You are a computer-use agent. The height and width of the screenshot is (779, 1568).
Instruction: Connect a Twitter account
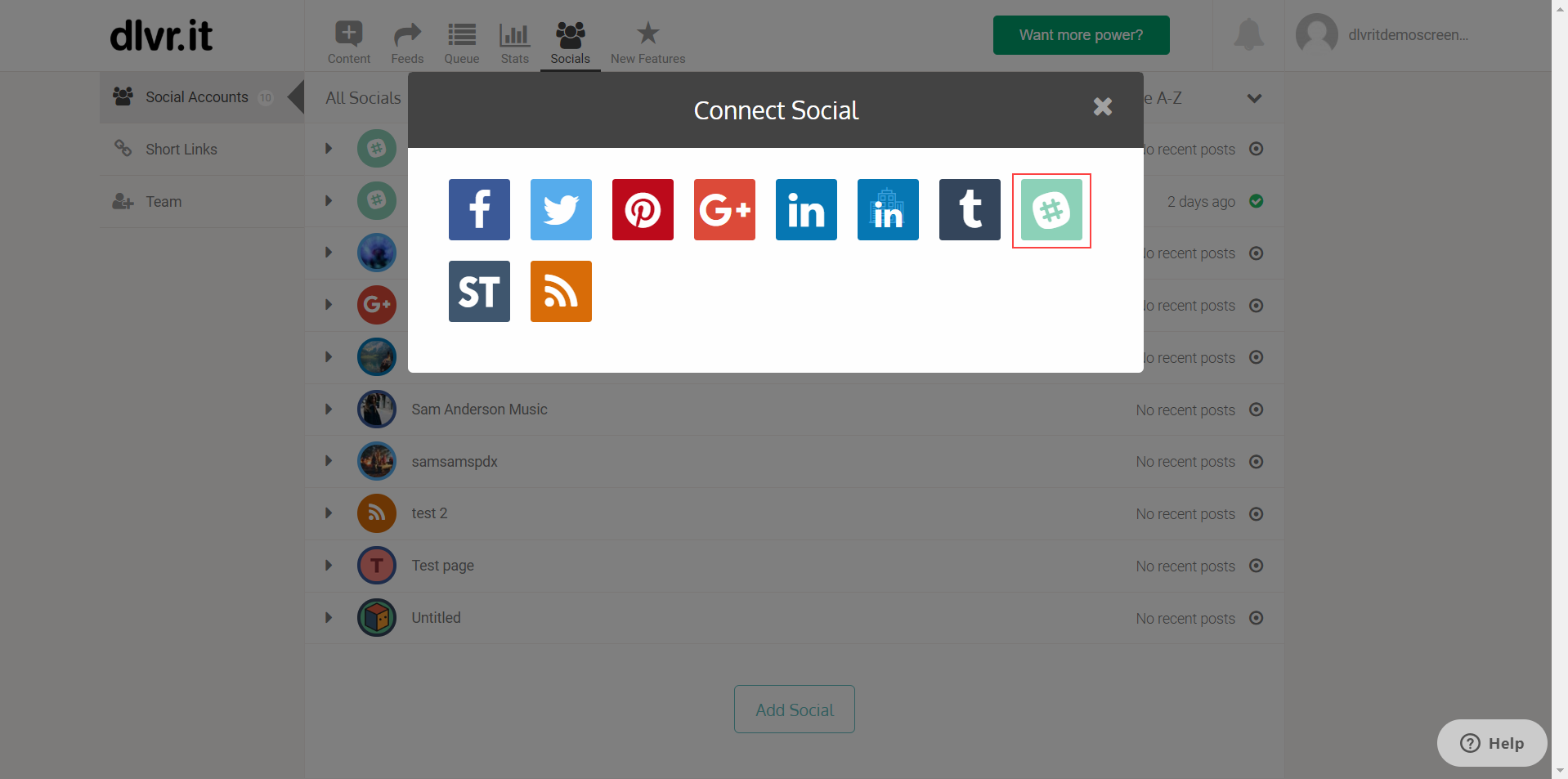[x=561, y=209]
